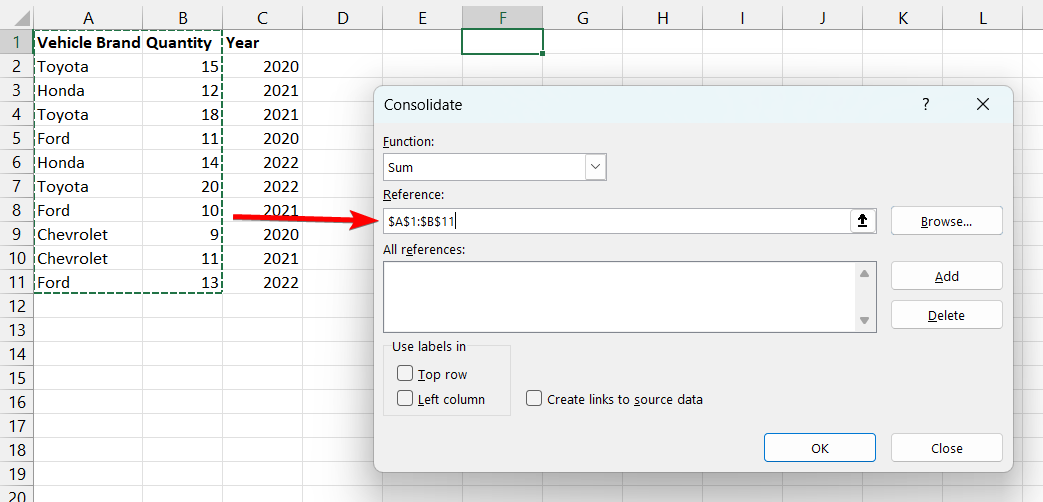Toggle Create links to source data

coord(535,399)
